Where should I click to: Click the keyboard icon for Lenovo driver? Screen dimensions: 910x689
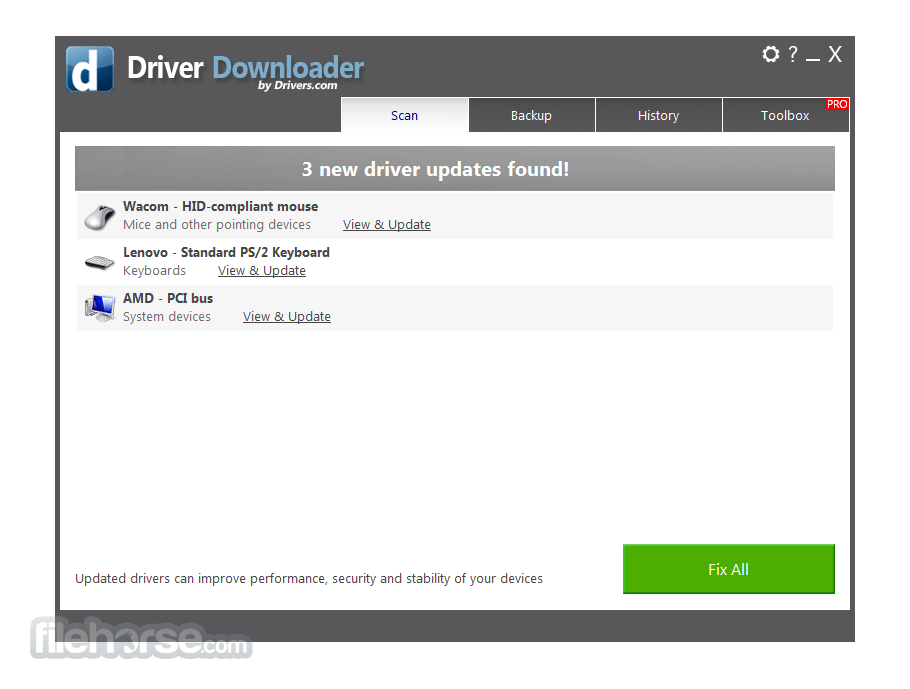(99, 262)
